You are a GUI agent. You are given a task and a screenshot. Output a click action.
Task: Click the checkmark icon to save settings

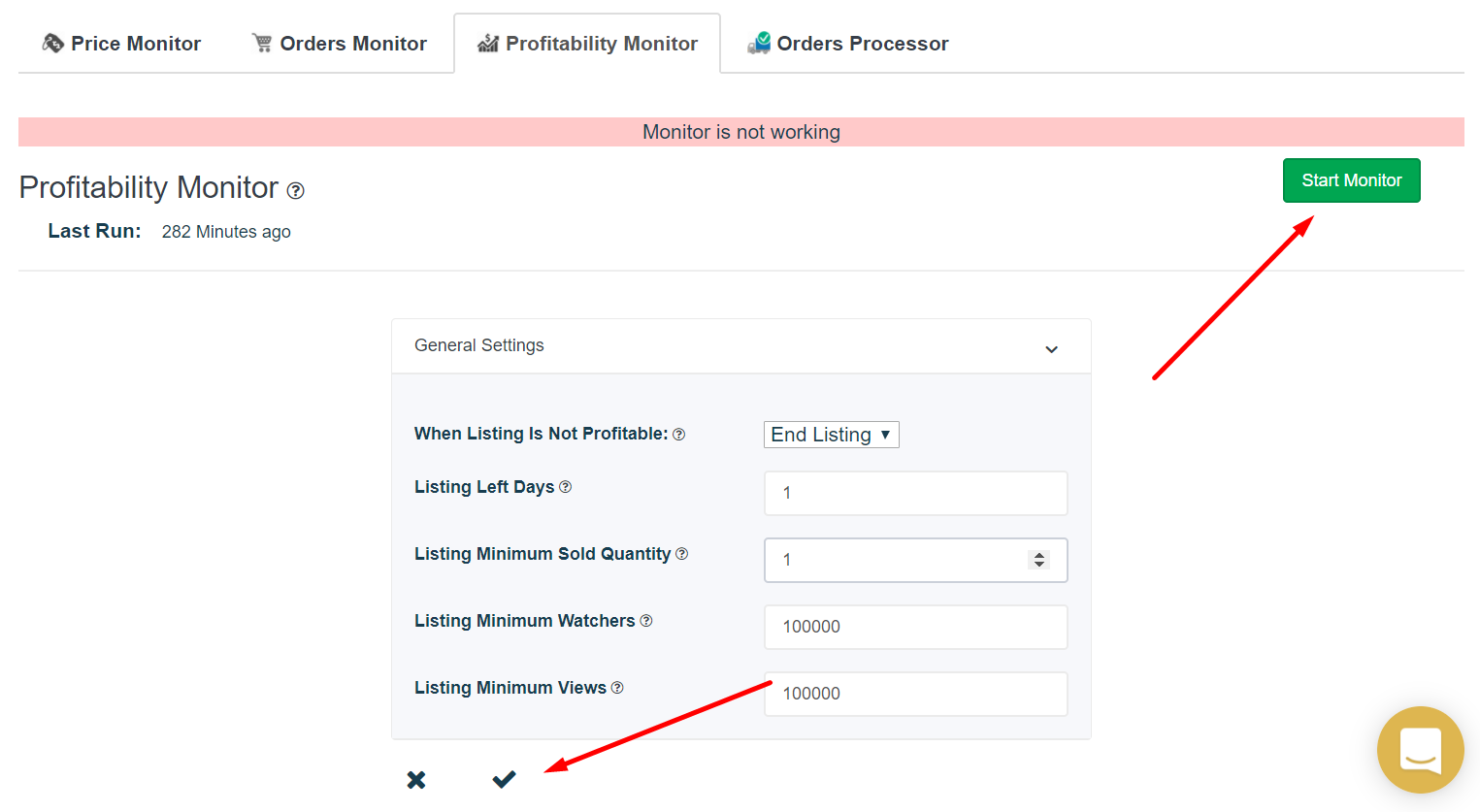click(x=504, y=779)
